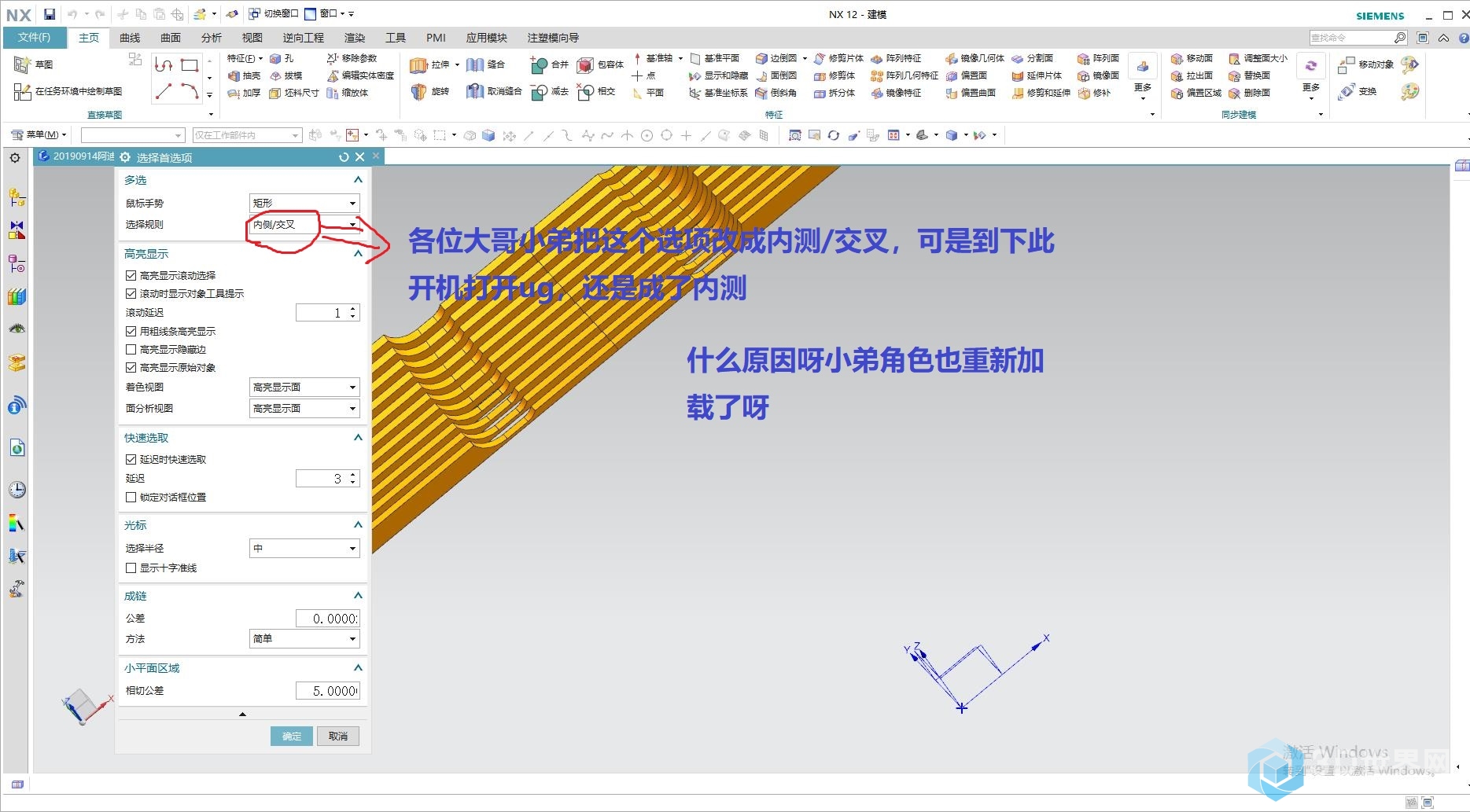Select the 边倒圆 (Edge Blend) tool
The height and width of the screenshot is (812, 1470).
(776, 58)
